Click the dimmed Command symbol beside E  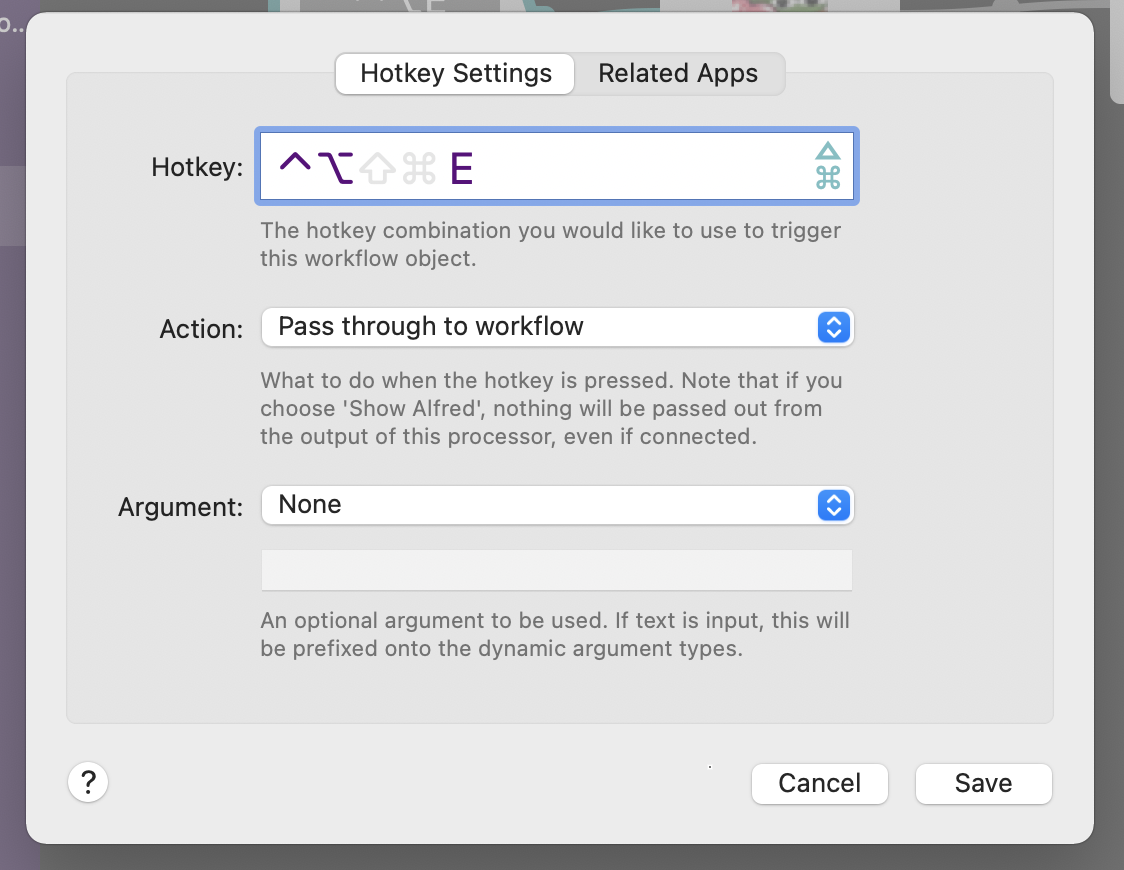tap(419, 168)
